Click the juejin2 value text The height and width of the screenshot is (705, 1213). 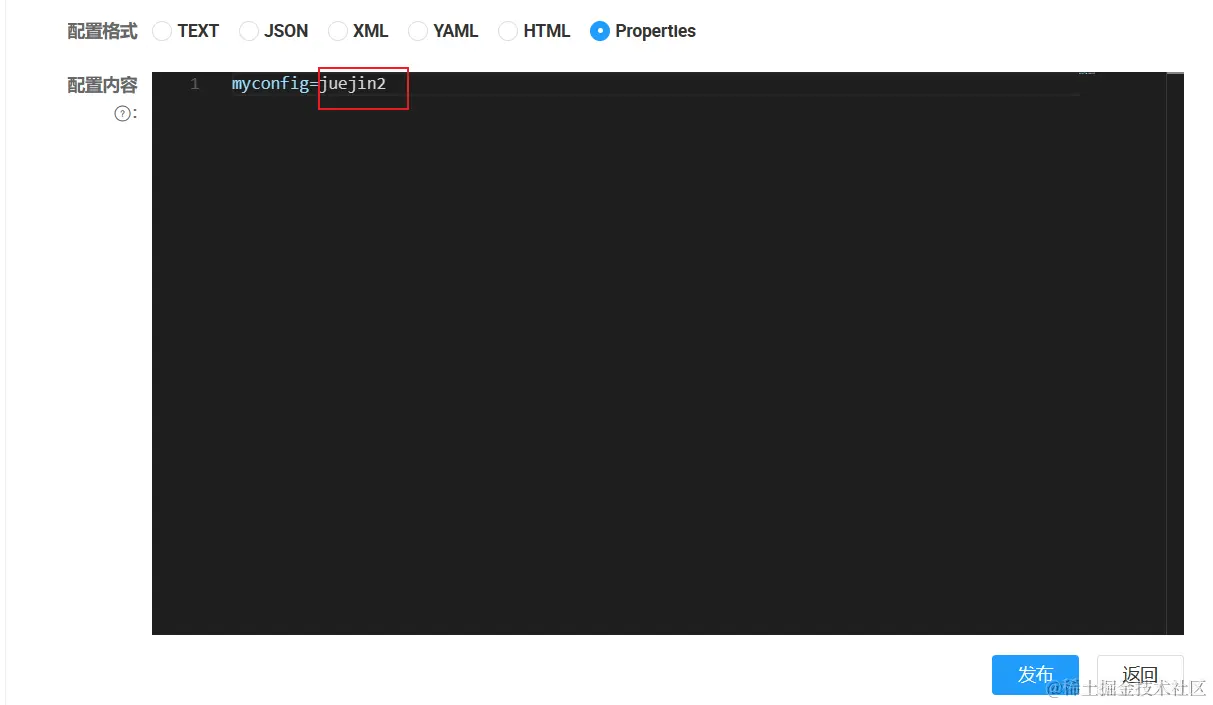[353, 85]
